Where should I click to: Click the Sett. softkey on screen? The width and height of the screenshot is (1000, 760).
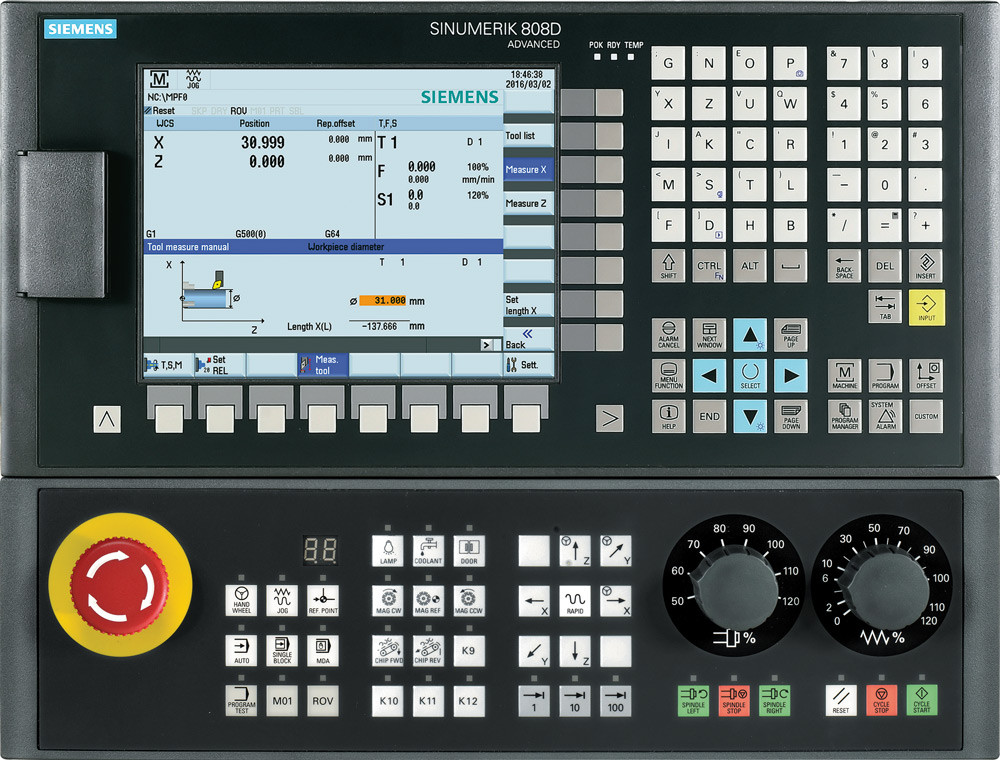click(529, 365)
